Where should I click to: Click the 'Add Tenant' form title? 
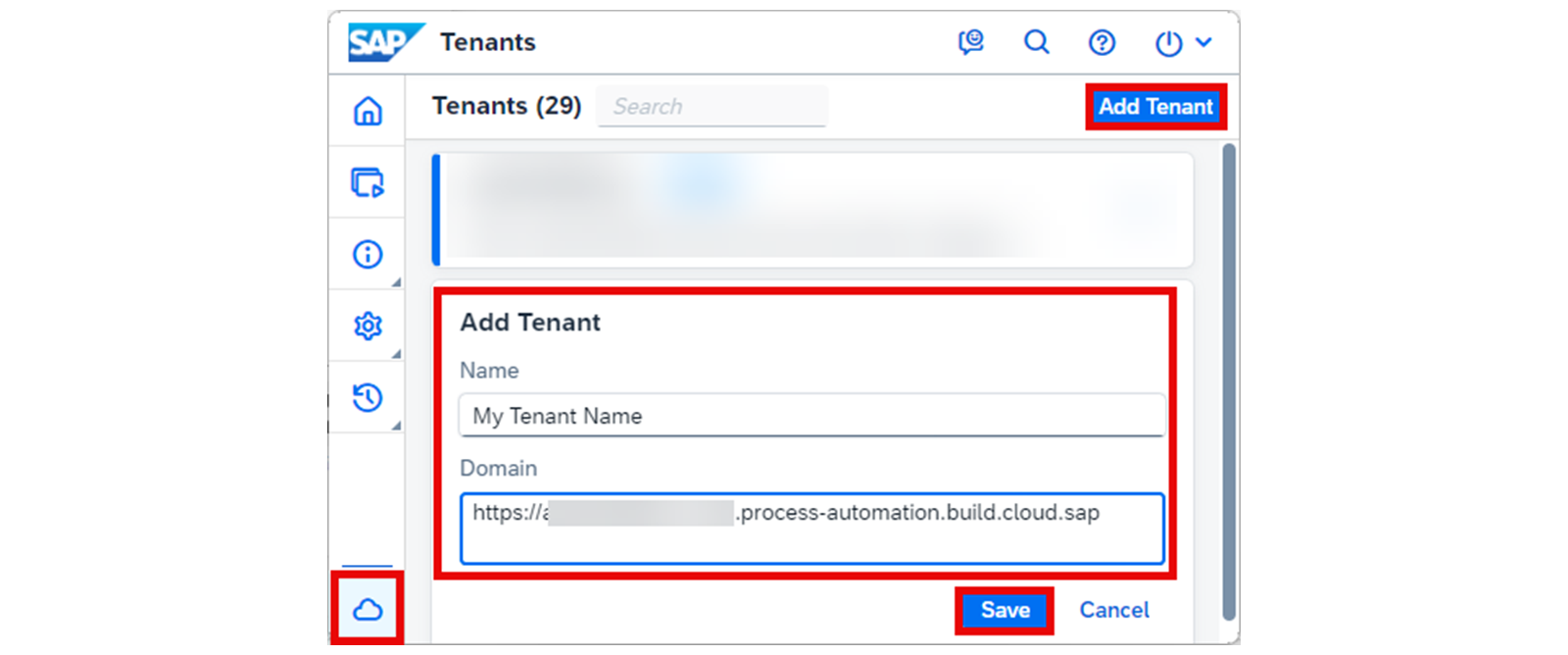tap(530, 323)
